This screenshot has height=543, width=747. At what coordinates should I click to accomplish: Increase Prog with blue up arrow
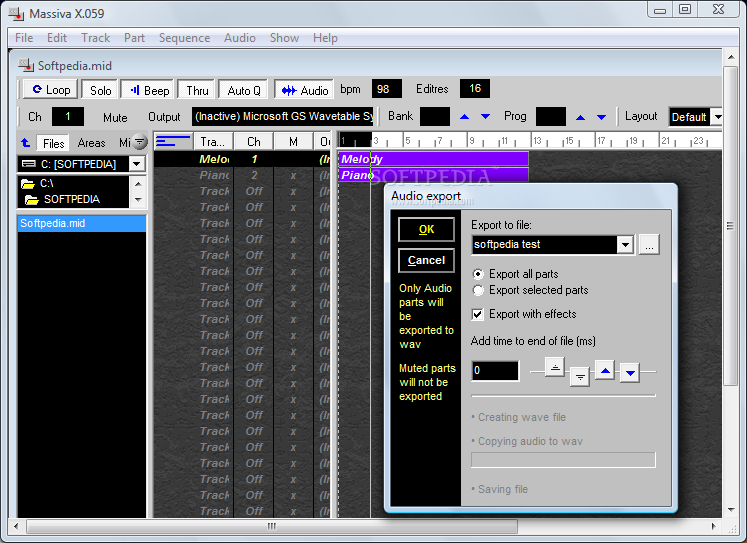[580, 117]
